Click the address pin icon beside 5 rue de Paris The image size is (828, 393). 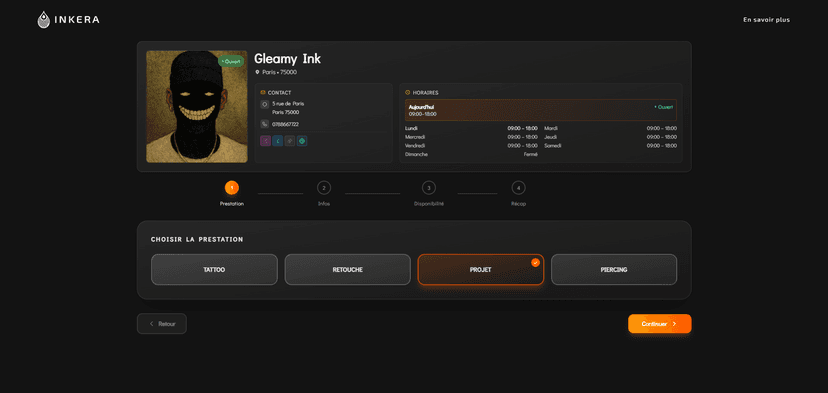click(265, 104)
